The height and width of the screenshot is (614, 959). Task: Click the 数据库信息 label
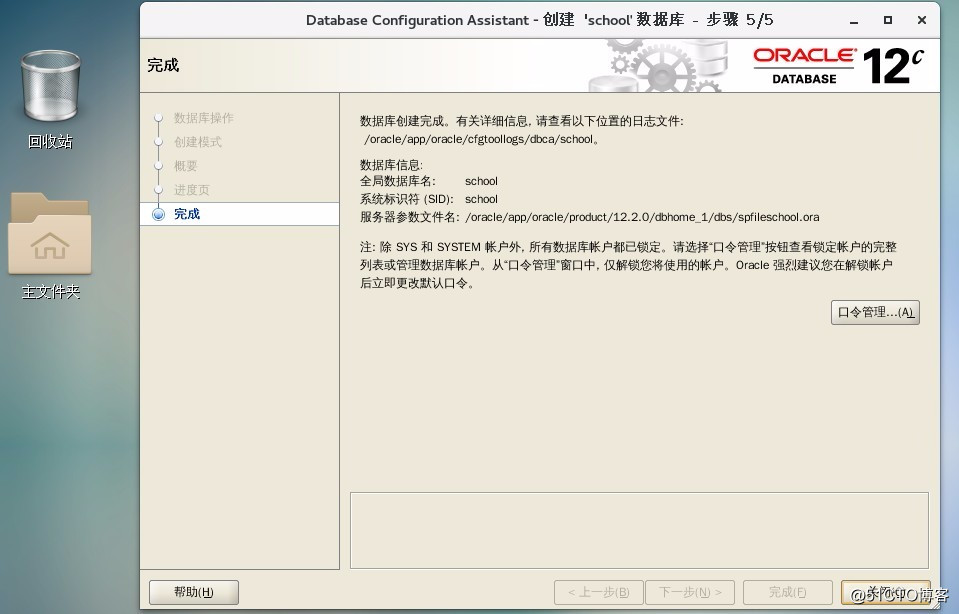(391, 165)
